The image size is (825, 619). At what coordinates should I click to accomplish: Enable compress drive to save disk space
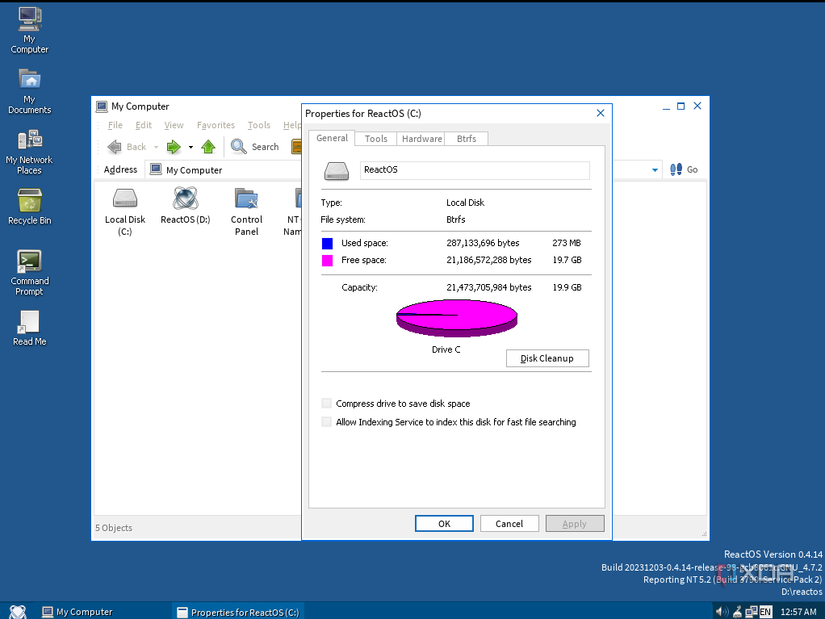(326, 403)
